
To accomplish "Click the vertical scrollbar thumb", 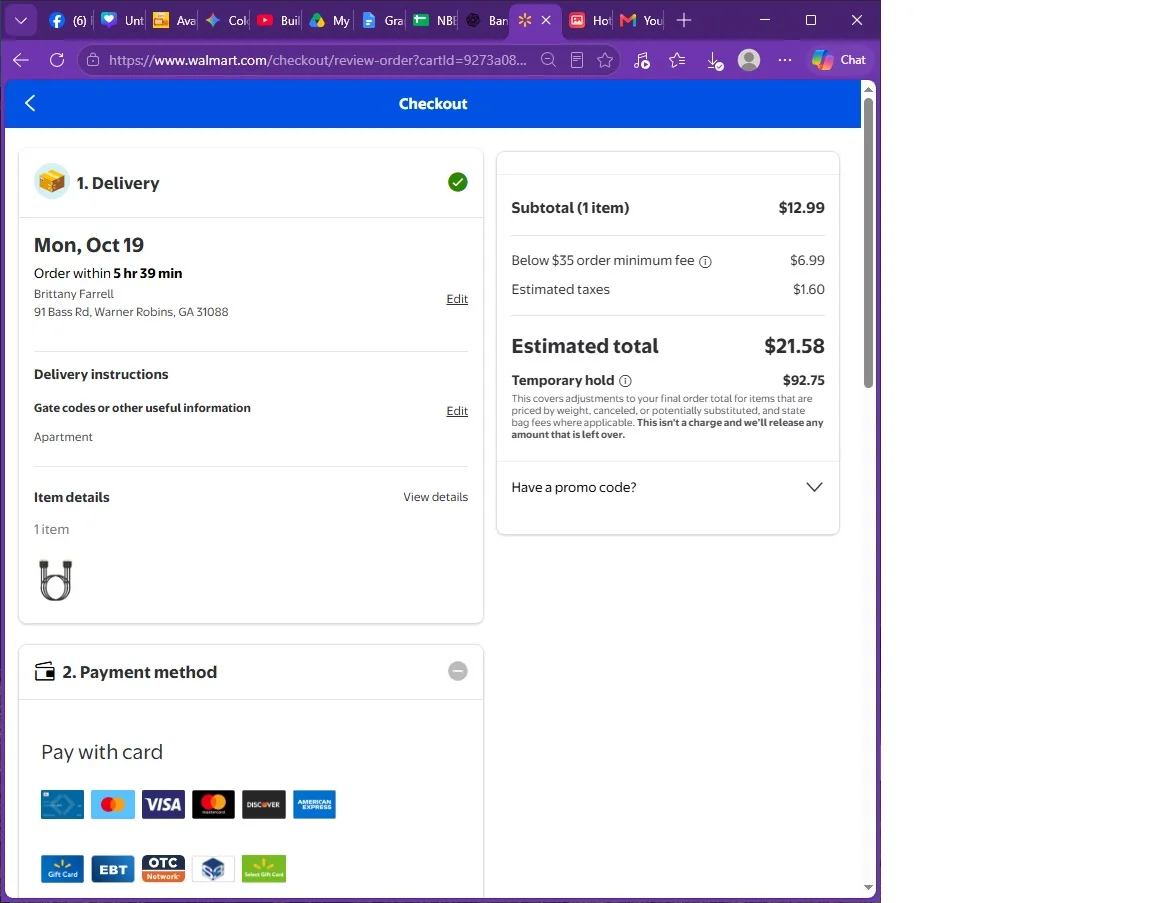I will coord(868,242).
